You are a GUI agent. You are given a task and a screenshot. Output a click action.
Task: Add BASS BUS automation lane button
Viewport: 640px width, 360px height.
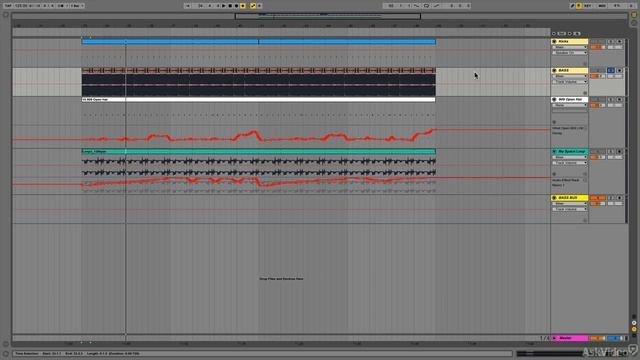[584, 220]
